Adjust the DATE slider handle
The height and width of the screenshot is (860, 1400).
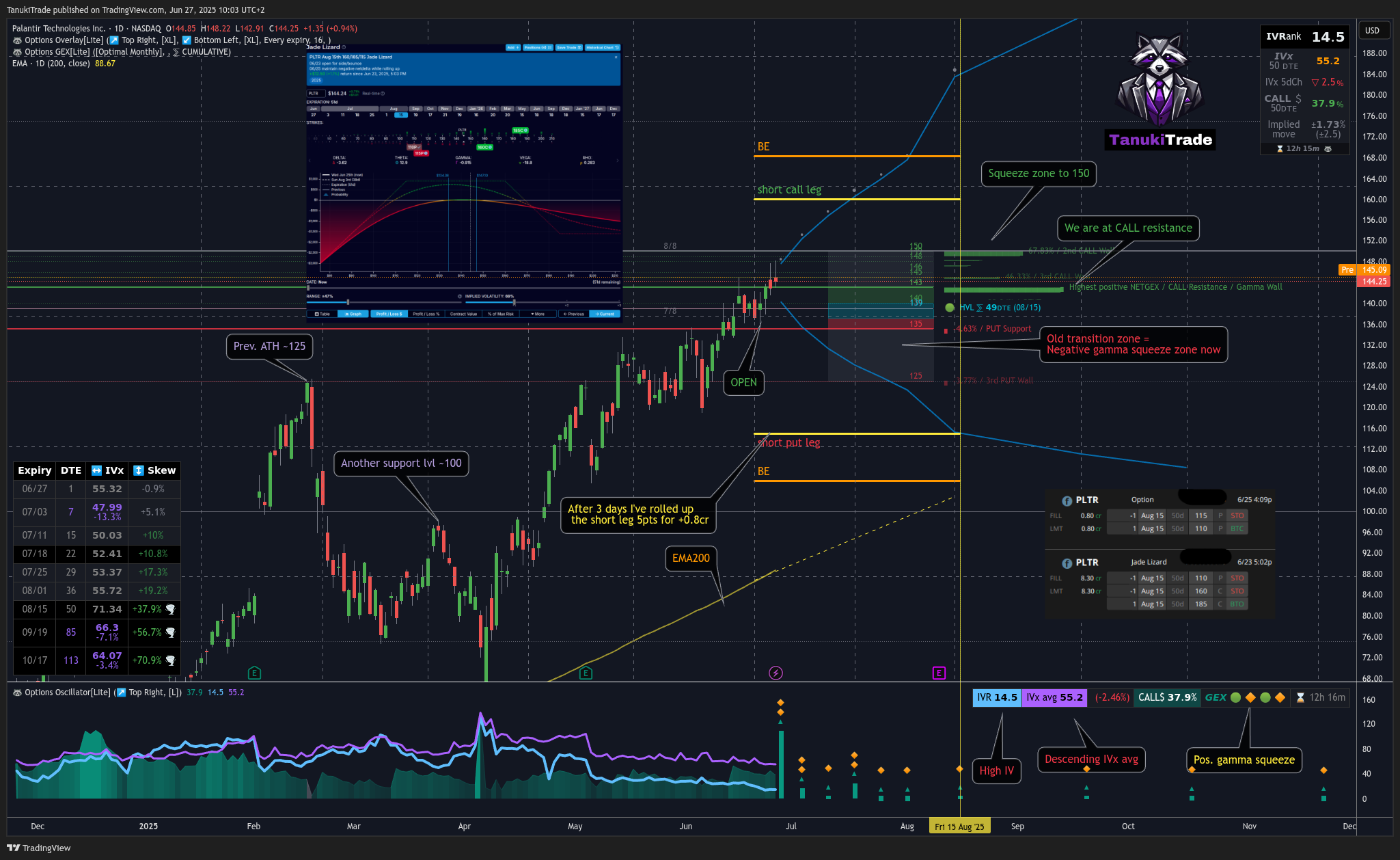pyautogui.click(x=308, y=288)
